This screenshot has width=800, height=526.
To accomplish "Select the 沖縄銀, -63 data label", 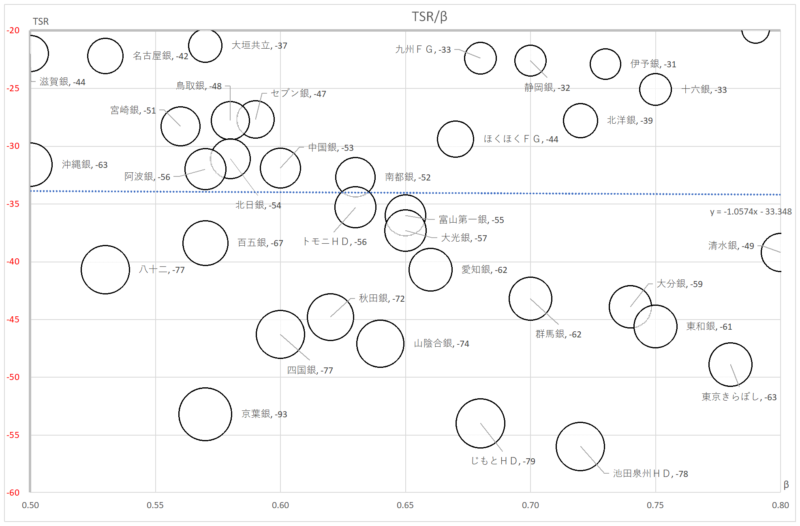I will click(85, 165).
